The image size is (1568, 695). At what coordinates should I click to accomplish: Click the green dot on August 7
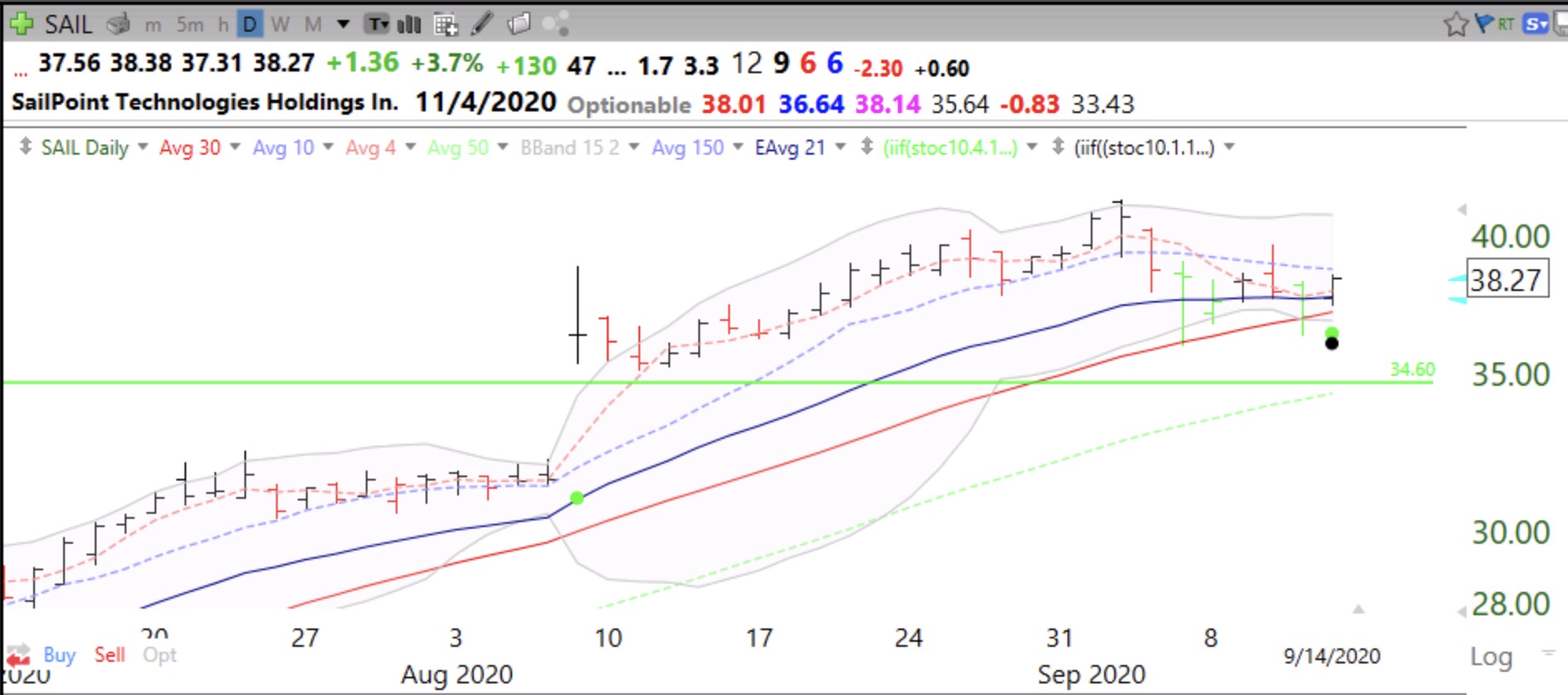click(x=577, y=498)
